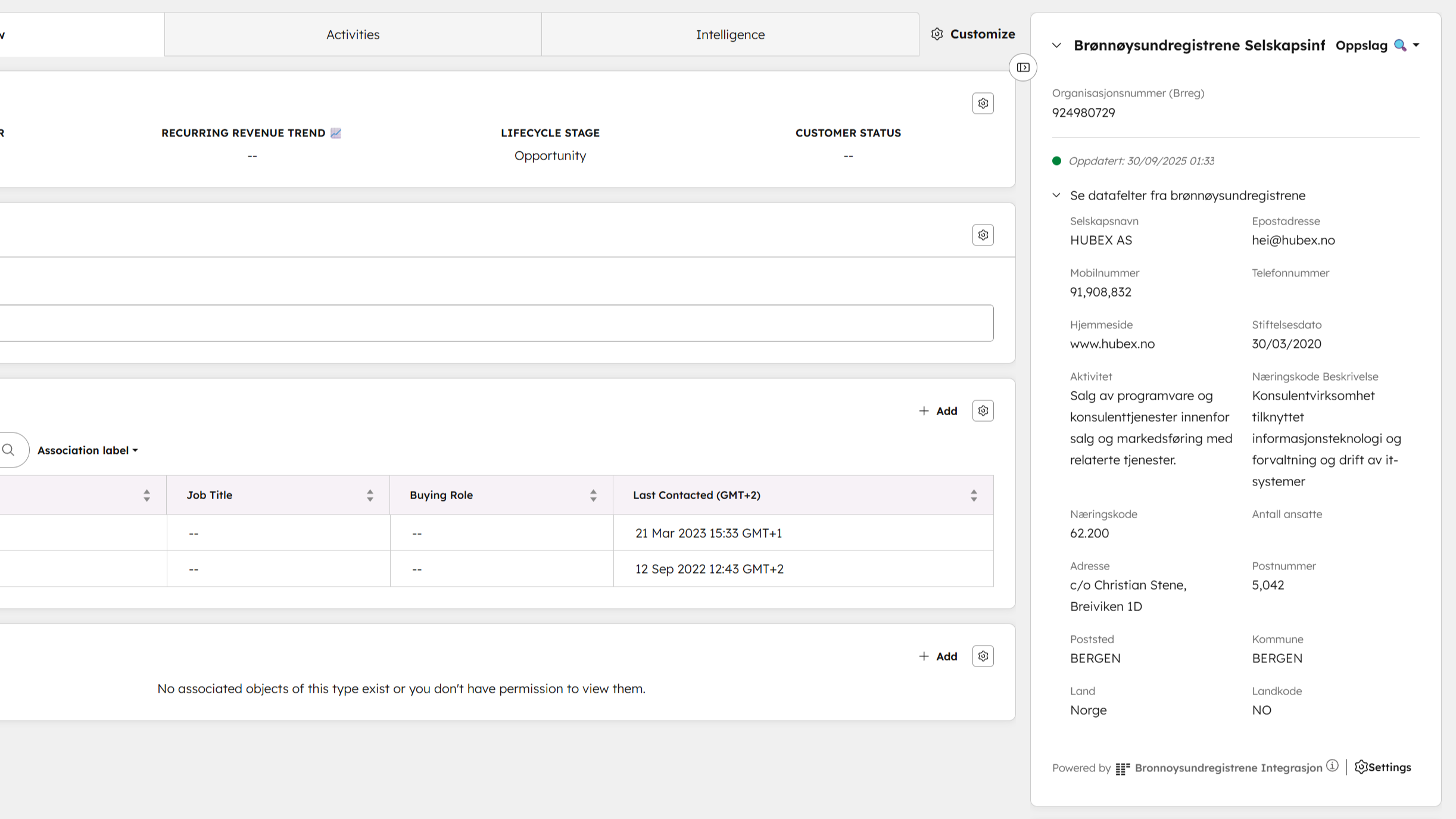Collapse Brønnøysundregistrene Selskapsinfo card
The width and height of the screenshot is (1456, 819).
pos(1056,45)
